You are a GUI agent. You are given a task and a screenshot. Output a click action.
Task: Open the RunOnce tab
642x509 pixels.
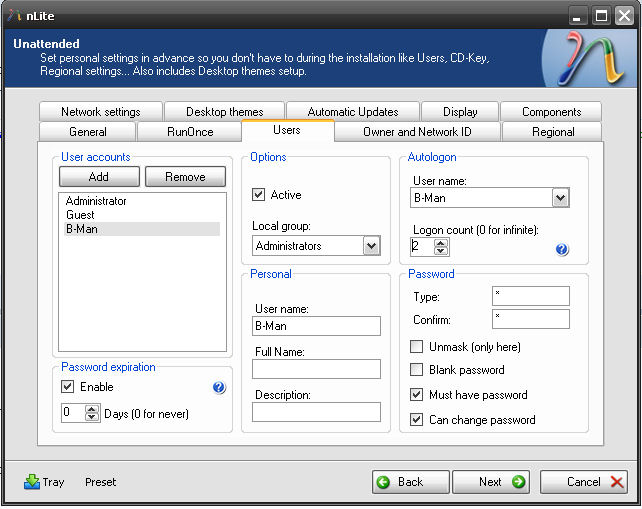190,132
